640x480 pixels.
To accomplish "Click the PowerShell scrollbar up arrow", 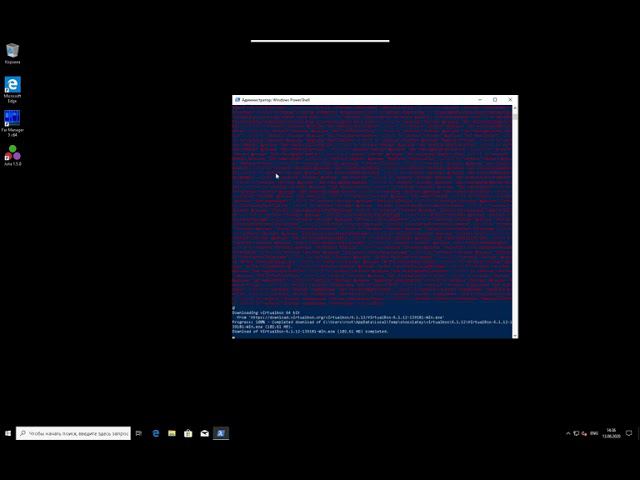I will (515, 108).
